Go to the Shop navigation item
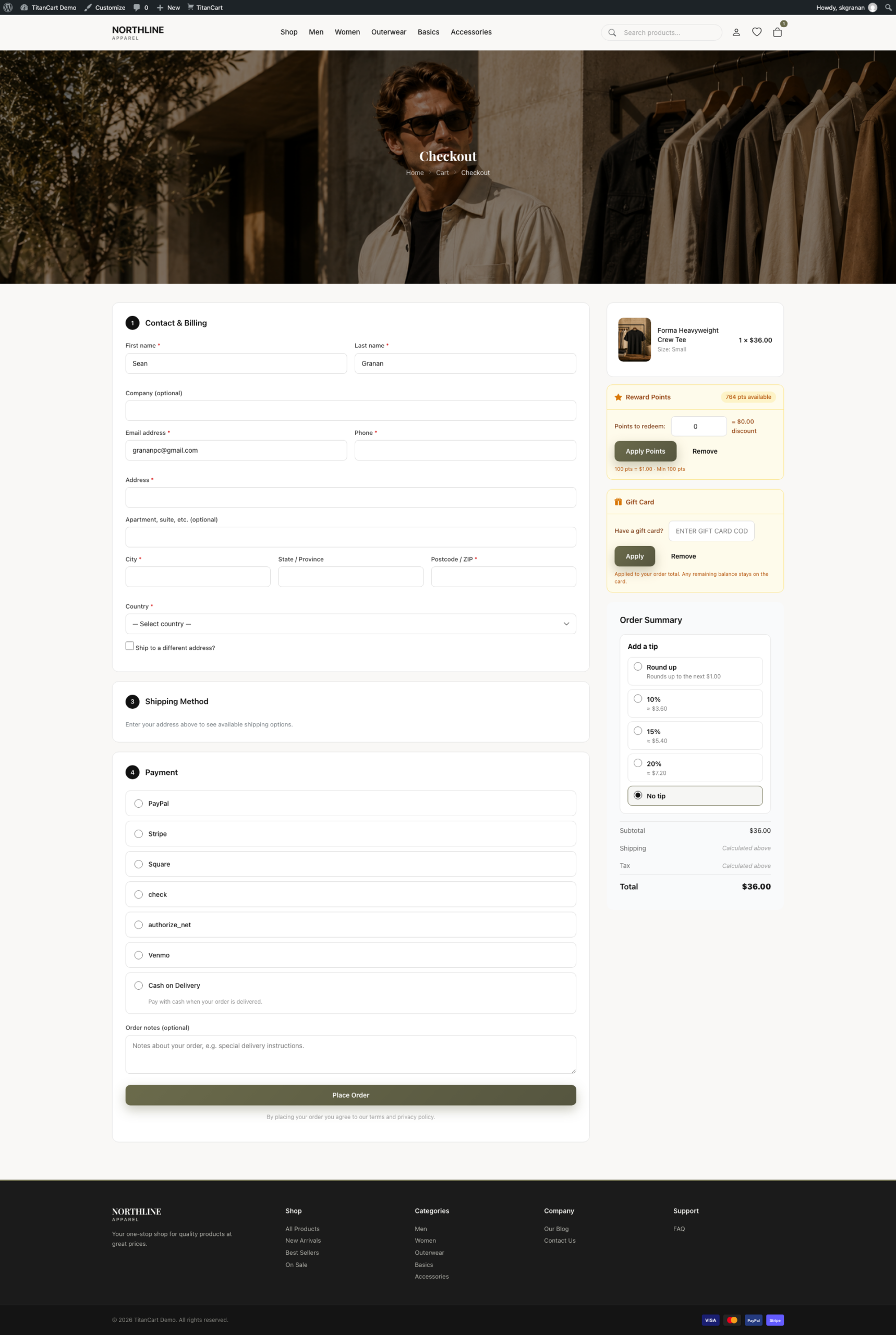The height and width of the screenshot is (1335, 896). pos(288,32)
